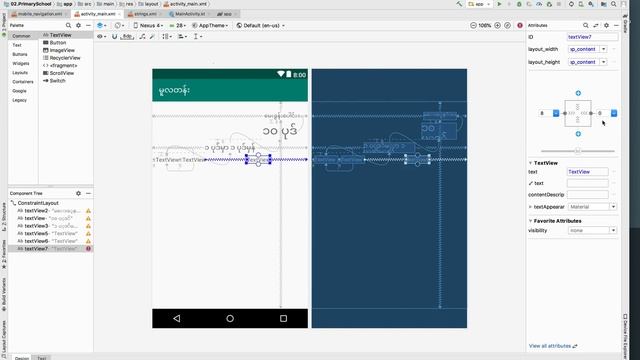Zoom out the design surface
This screenshot has height=360, width=640.
(x=473, y=25)
